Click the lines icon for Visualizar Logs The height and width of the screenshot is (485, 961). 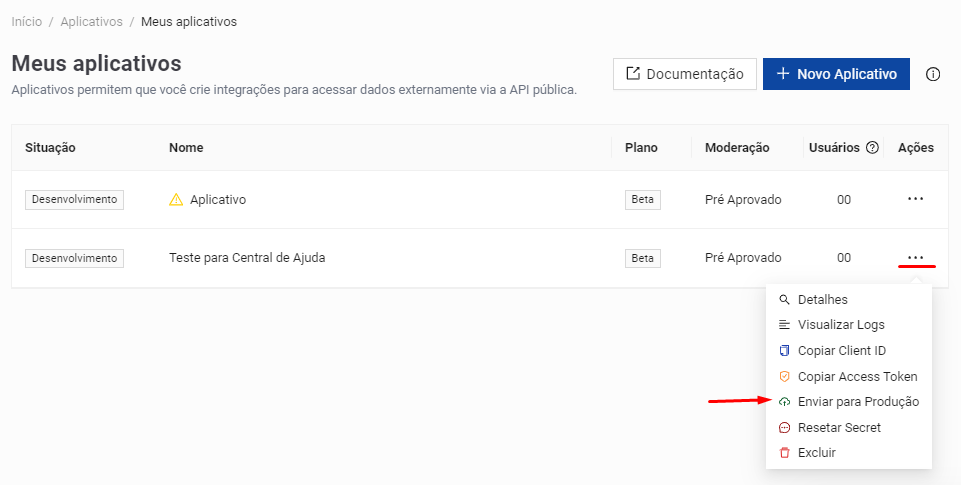point(784,325)
